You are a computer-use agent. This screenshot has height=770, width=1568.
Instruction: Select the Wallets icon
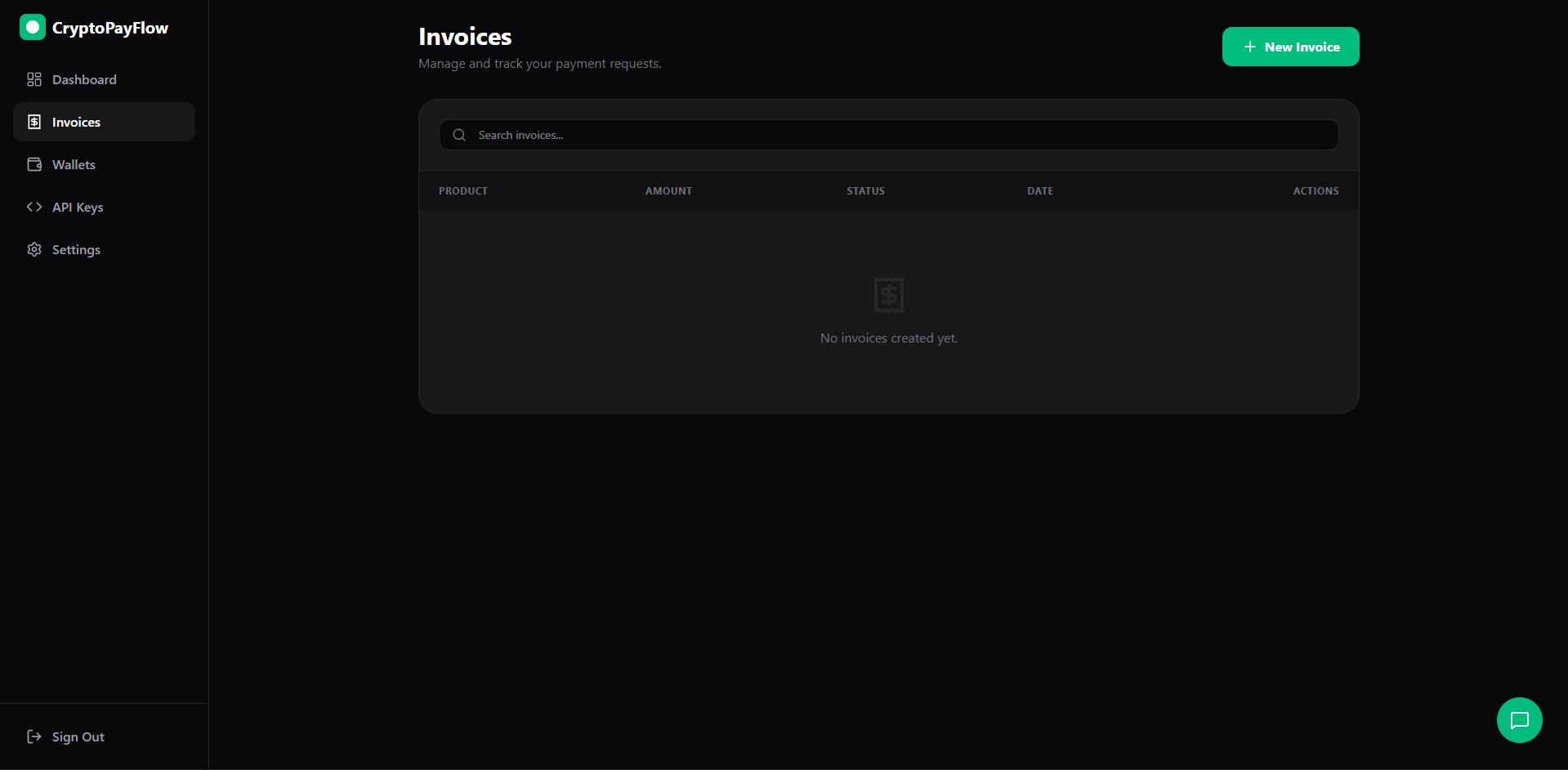[34, 163]
